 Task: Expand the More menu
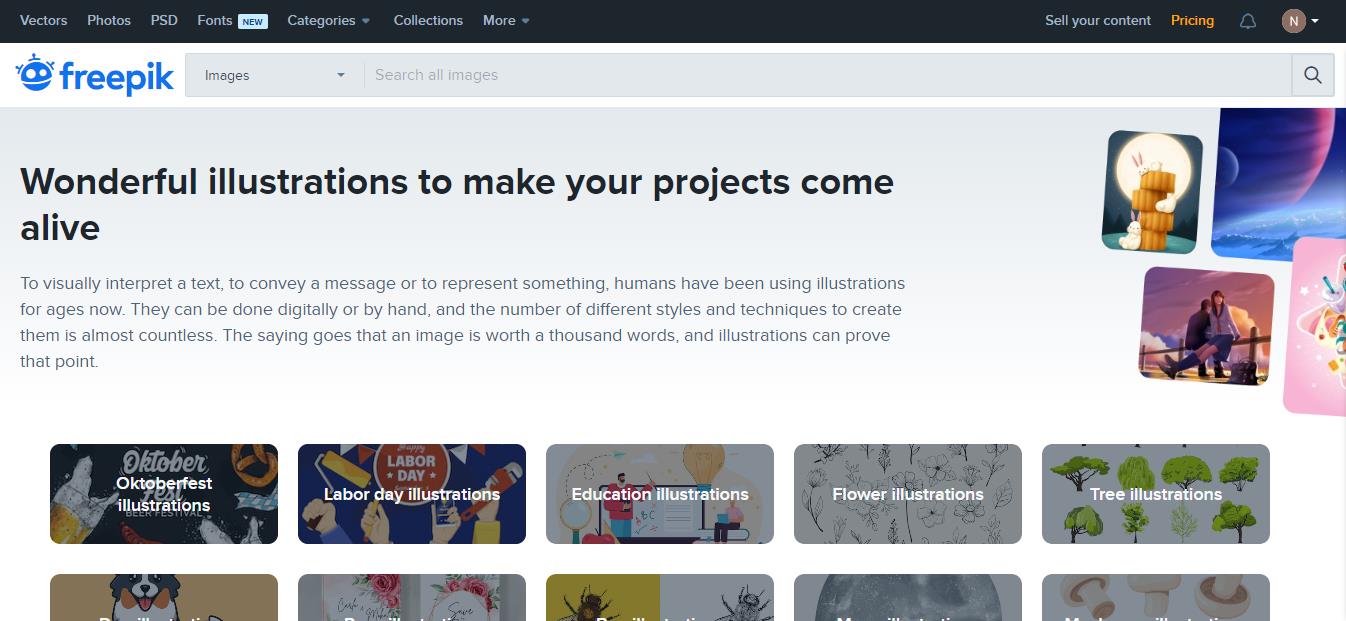(x=505, y=20)
